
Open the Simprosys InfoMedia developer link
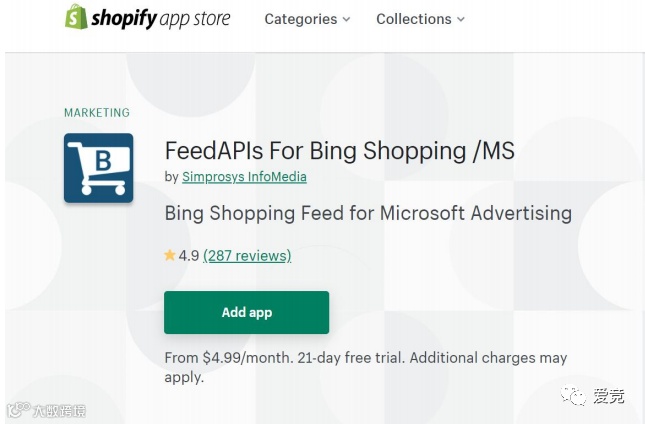pyautogui.click(x=244, y=177)
